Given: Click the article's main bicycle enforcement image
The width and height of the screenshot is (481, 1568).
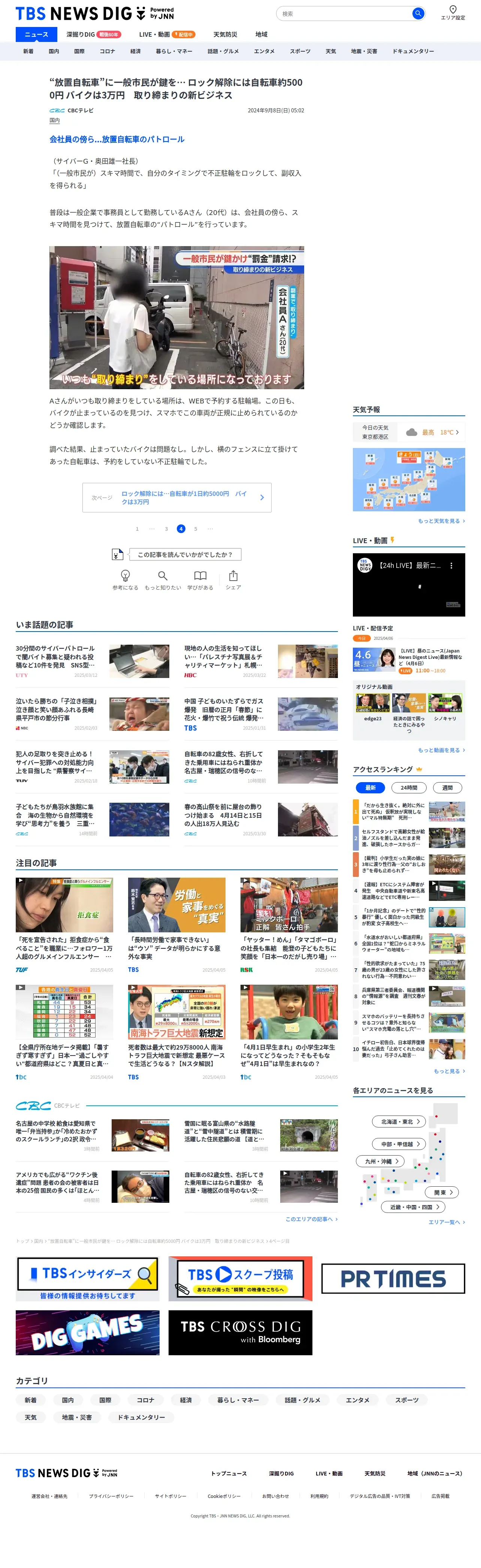Looking at the screenshot, I should [176, 318].
